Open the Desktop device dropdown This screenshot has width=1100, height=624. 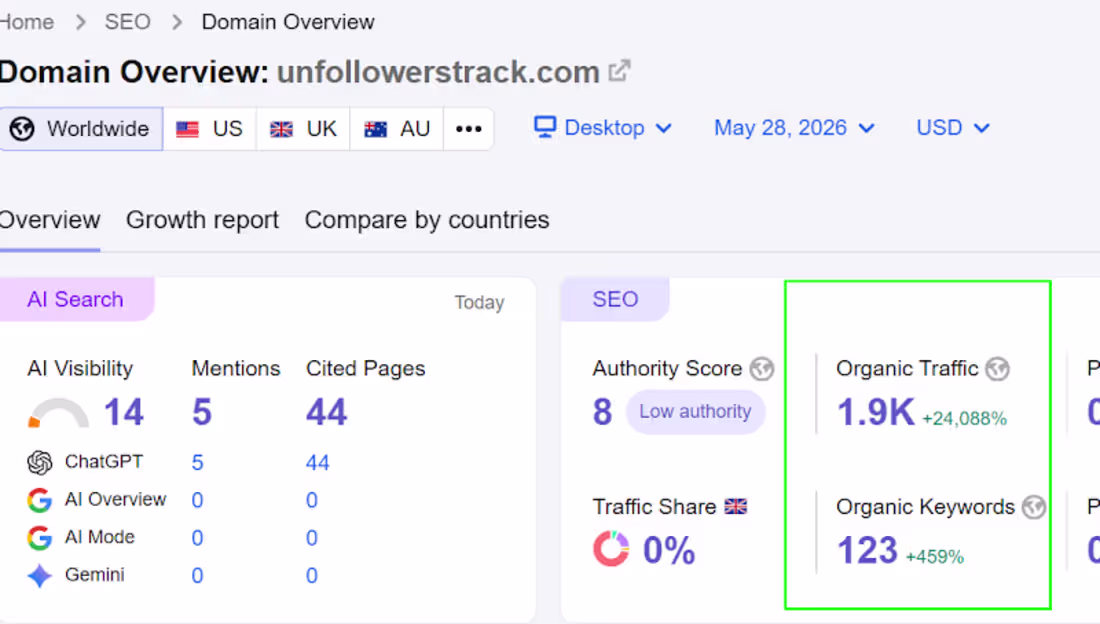[x=603, y=128]
